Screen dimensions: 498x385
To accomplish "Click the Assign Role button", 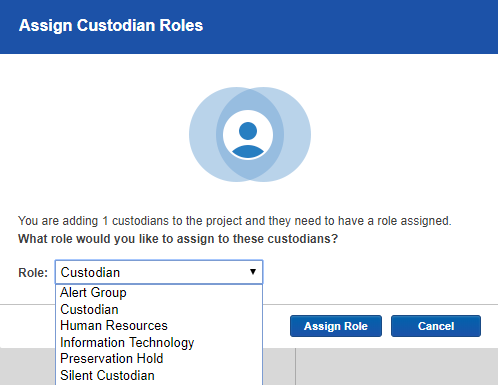I will [336, 326].
